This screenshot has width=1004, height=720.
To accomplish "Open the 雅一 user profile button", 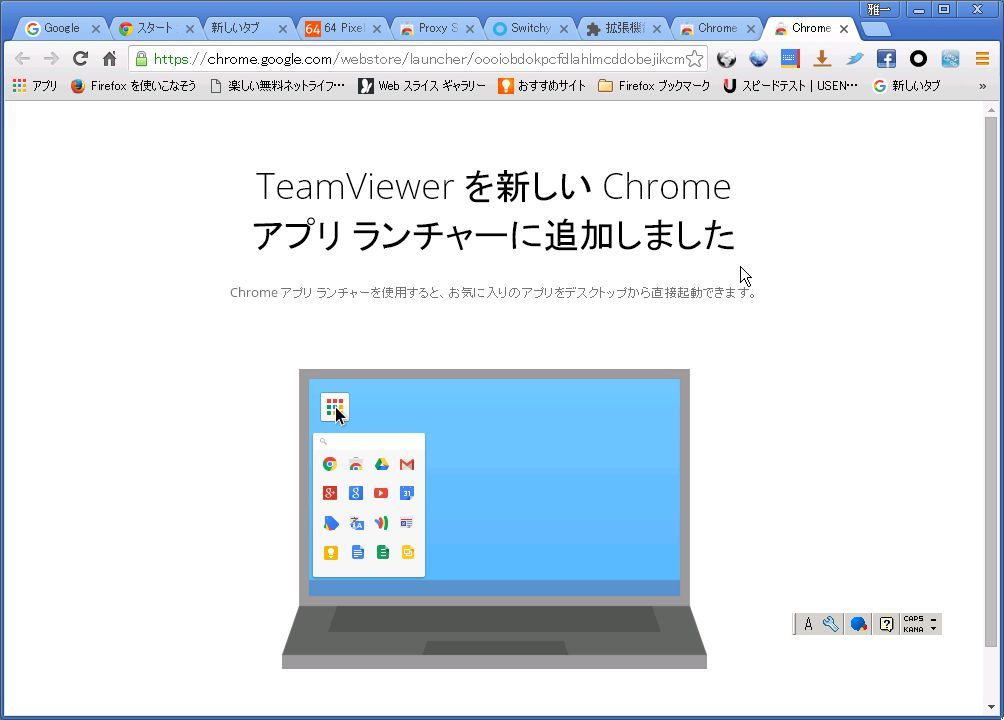I will tap(878, 9).
